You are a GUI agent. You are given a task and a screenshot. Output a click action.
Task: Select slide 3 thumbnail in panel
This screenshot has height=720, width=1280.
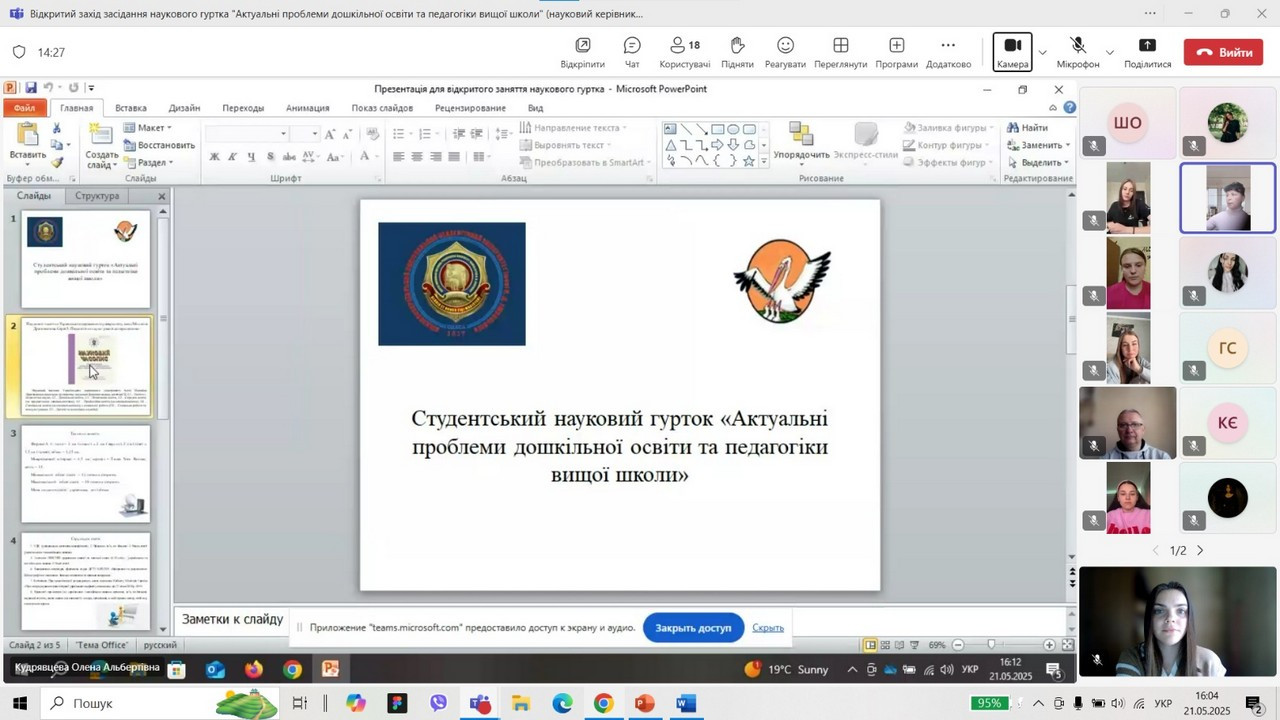[86, 474]
